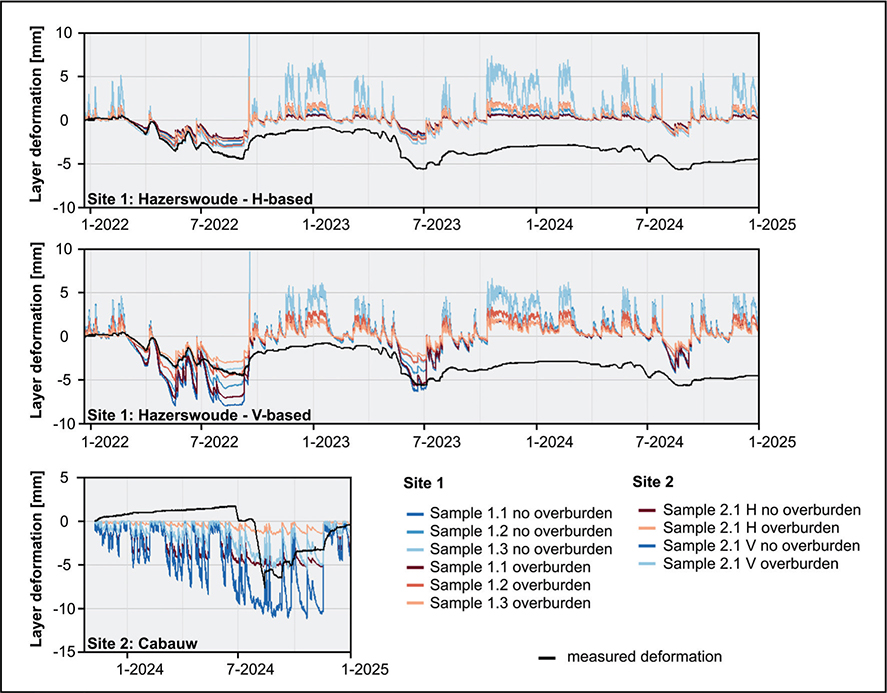
Task: Click the 'Site 1: Hazerswoude - H-based' chart title
Action: 200,199
